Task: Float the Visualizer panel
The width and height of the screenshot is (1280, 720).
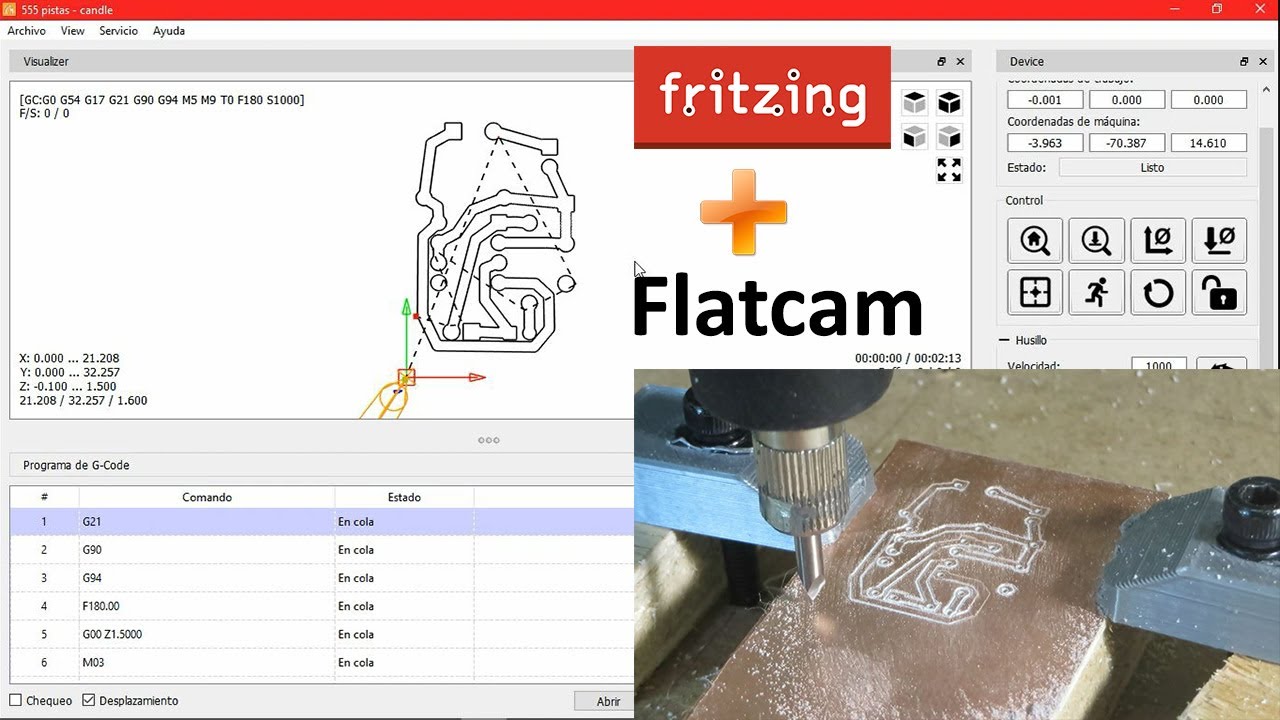Action: point(942,62)
